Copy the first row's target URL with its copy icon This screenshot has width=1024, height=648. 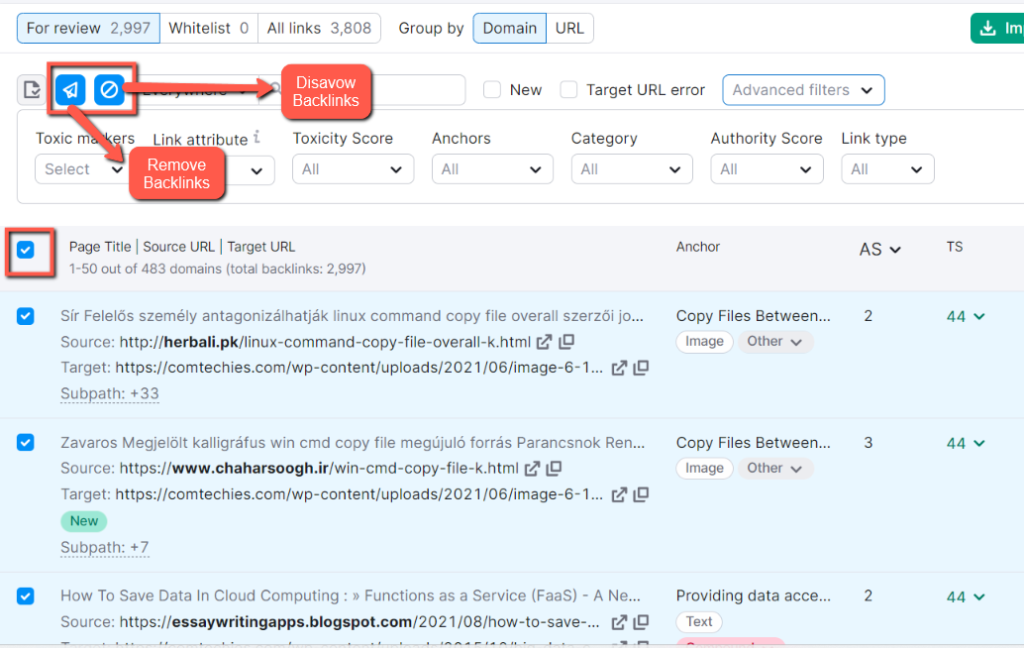click(641, 370)
